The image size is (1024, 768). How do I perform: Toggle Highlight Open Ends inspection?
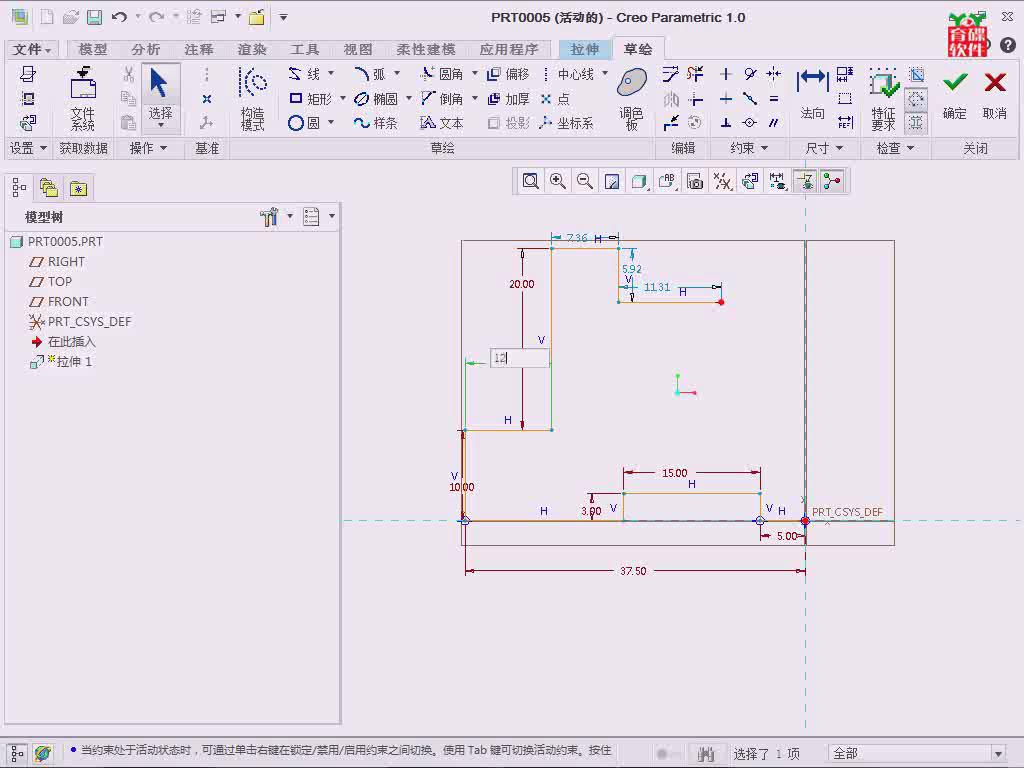[916, 99]
